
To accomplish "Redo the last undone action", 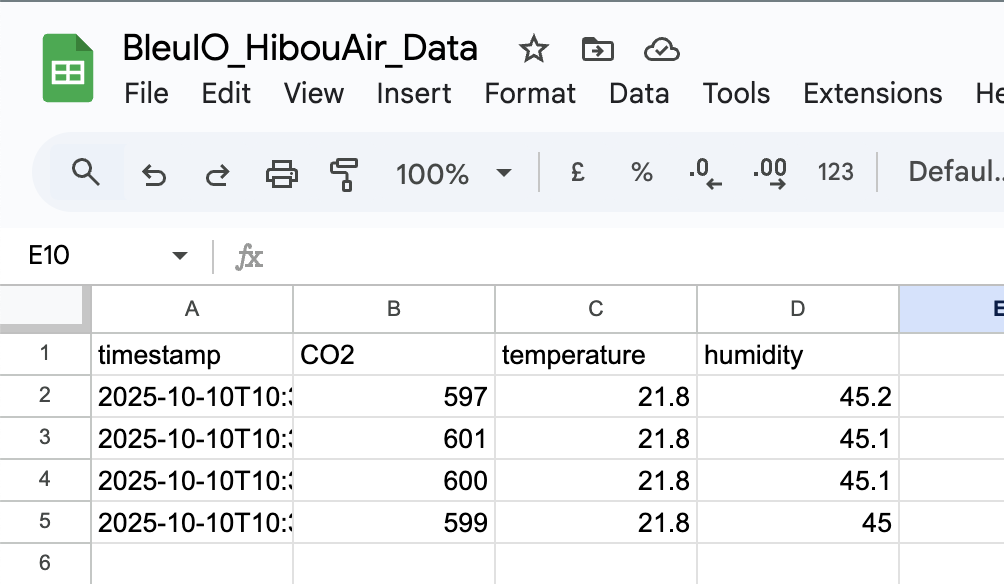I will click(x=216, y=174).
